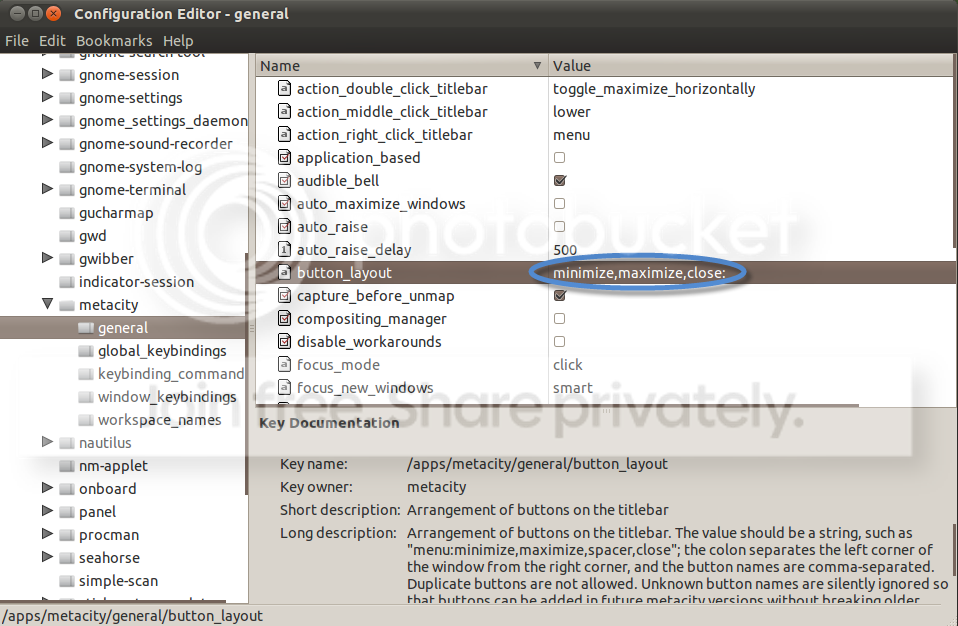The width and height of the screenshot is (958, 626).
Task: Select the global_keybindings tree item
Action: tap(162, 351)
